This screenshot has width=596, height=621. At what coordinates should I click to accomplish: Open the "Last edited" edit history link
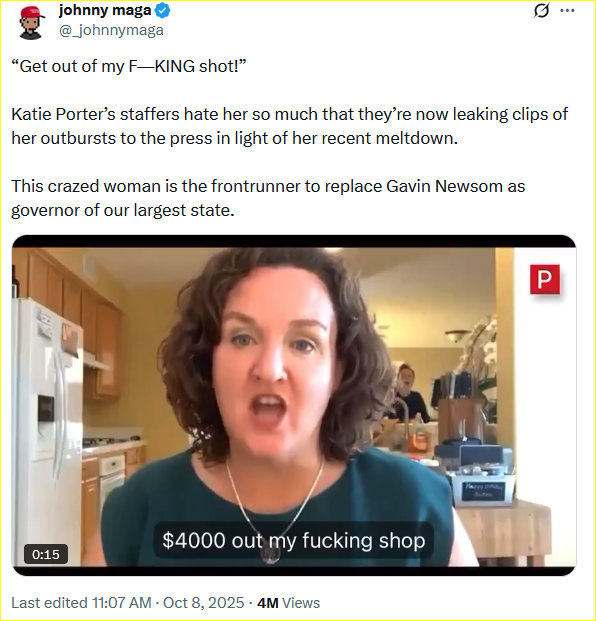(49, 603)
